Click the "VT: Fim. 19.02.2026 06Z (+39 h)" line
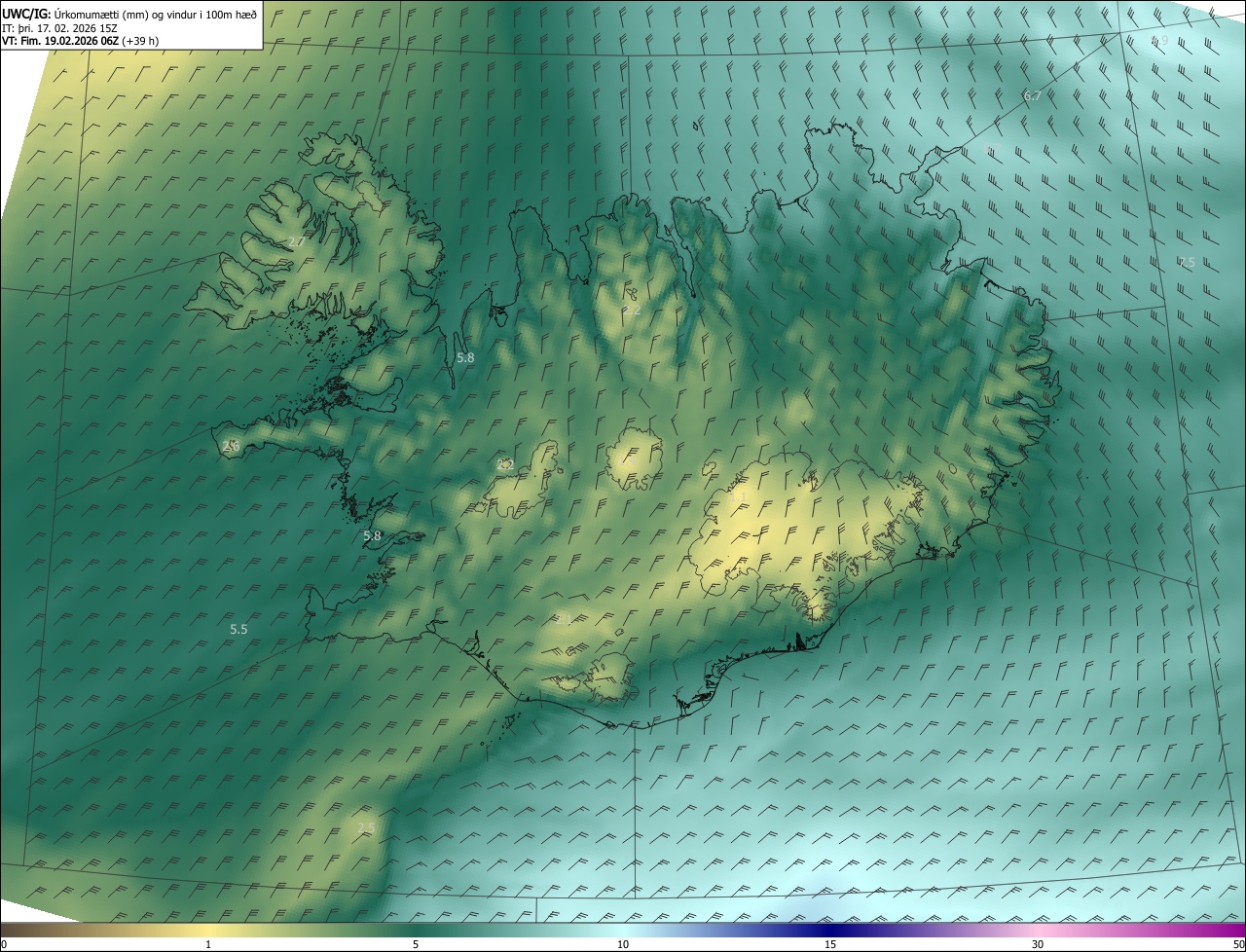1246x952 pixels. tap(80, 41)
